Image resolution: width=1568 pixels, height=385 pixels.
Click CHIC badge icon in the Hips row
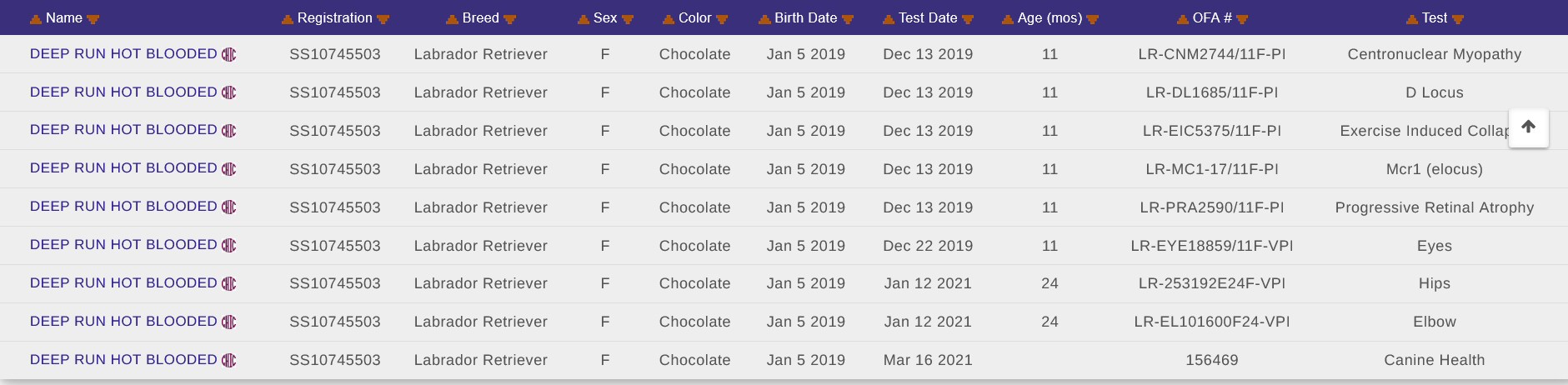229,283
